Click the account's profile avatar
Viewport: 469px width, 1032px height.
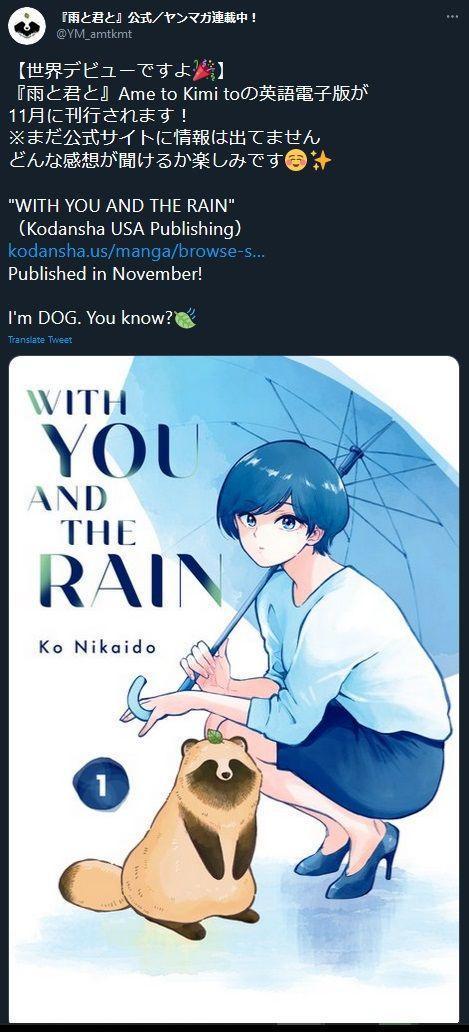(x=27, y=27)
